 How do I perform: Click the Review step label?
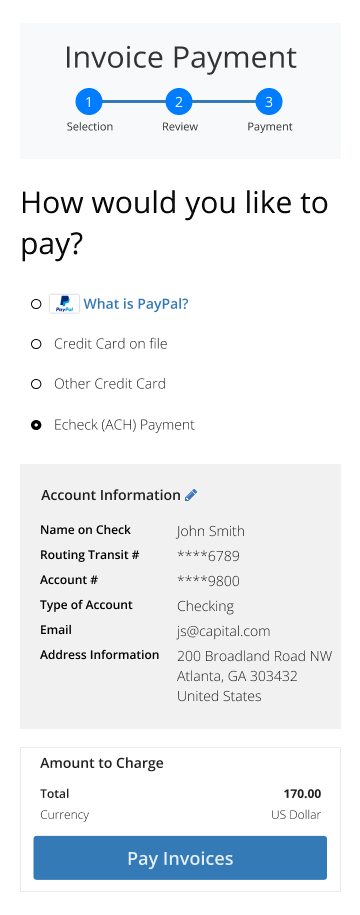point(180,127)
